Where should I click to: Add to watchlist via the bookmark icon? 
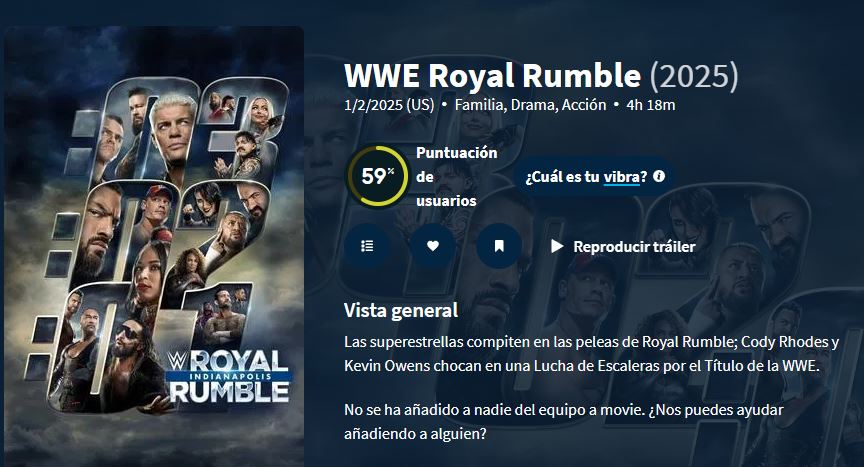coord(499,246)
